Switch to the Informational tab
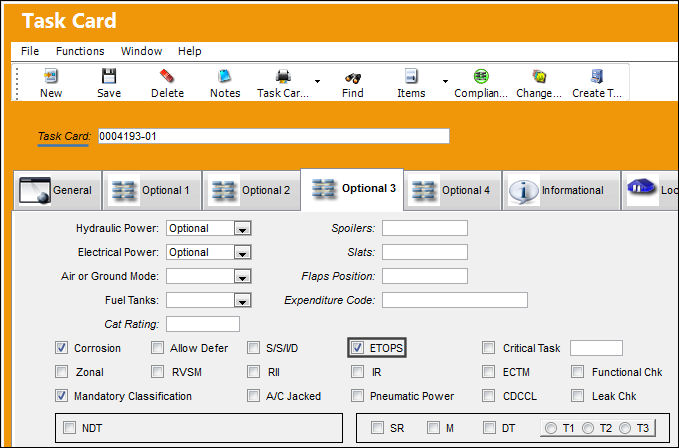The width and height of the screenshot is (679, 448). [561, 190]
